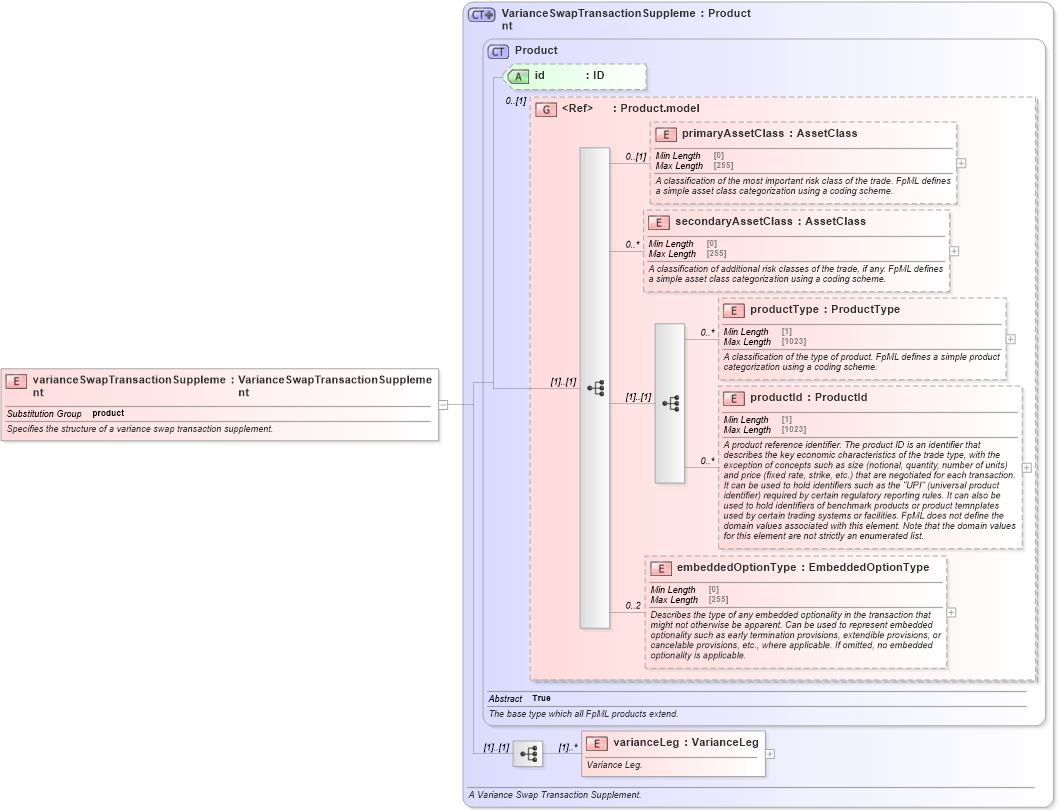Expand productId with the plus sign
The width and height of the screenshot is (1058, 810).
tap(1028, 465)
